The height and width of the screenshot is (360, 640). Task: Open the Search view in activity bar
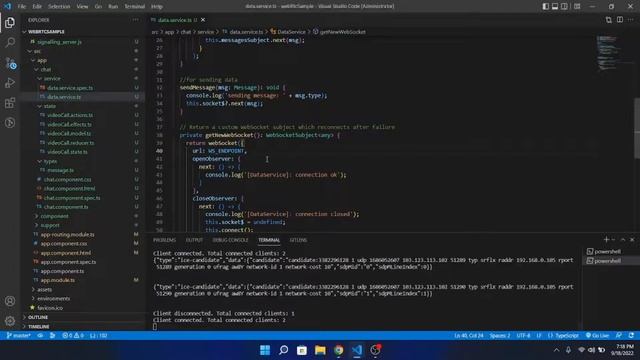tap(10, 42)
